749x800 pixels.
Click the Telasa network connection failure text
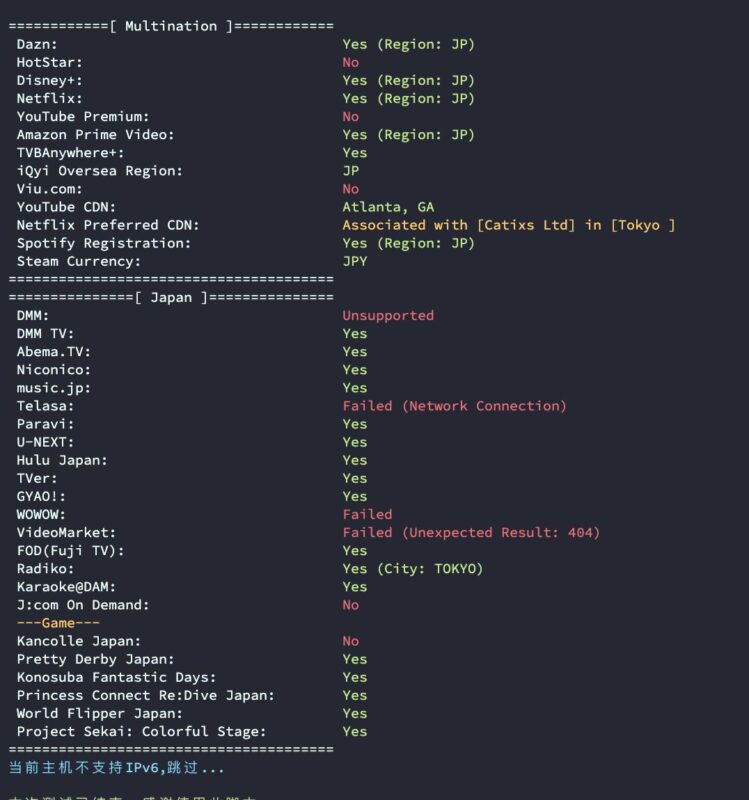pos(454,406)
